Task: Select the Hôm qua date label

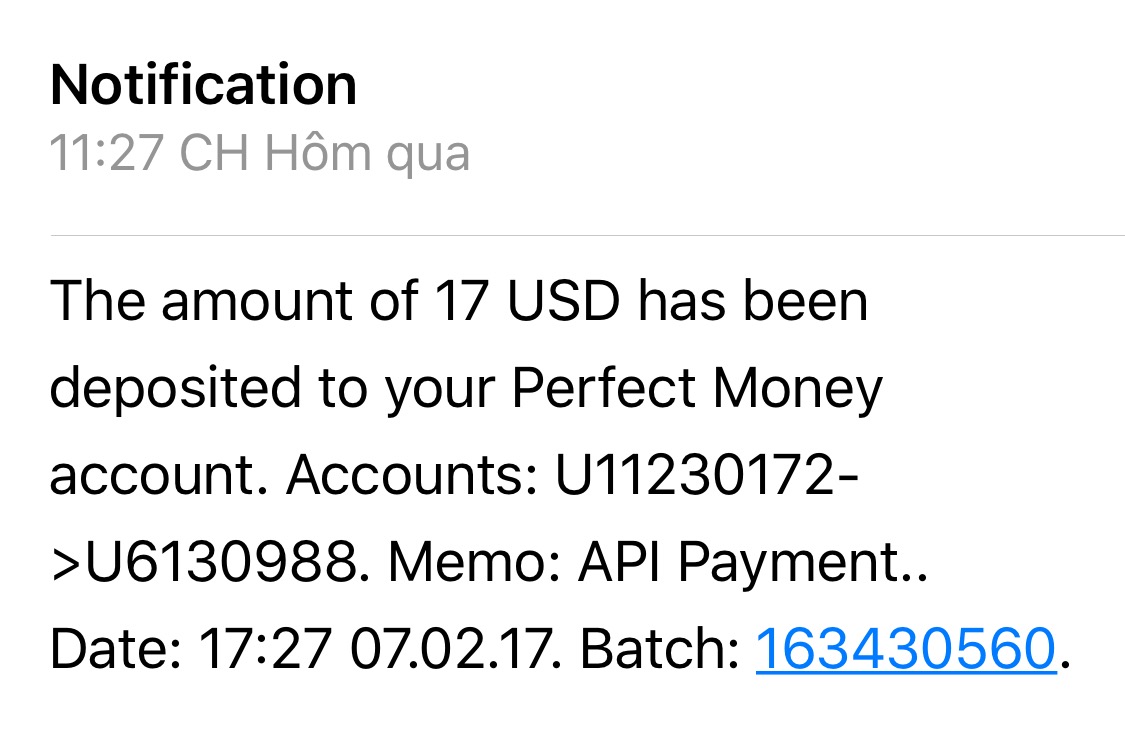Action: [366, 154]
